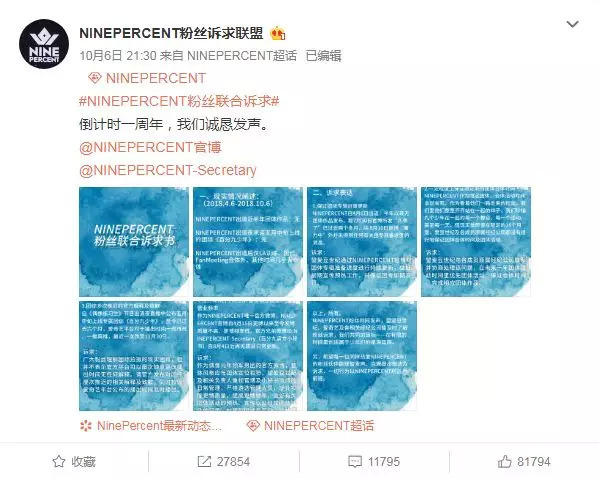This screenshot has height=479, width=599.
Task: Open the middle image of bottom row
Action: tap(248, 356)
